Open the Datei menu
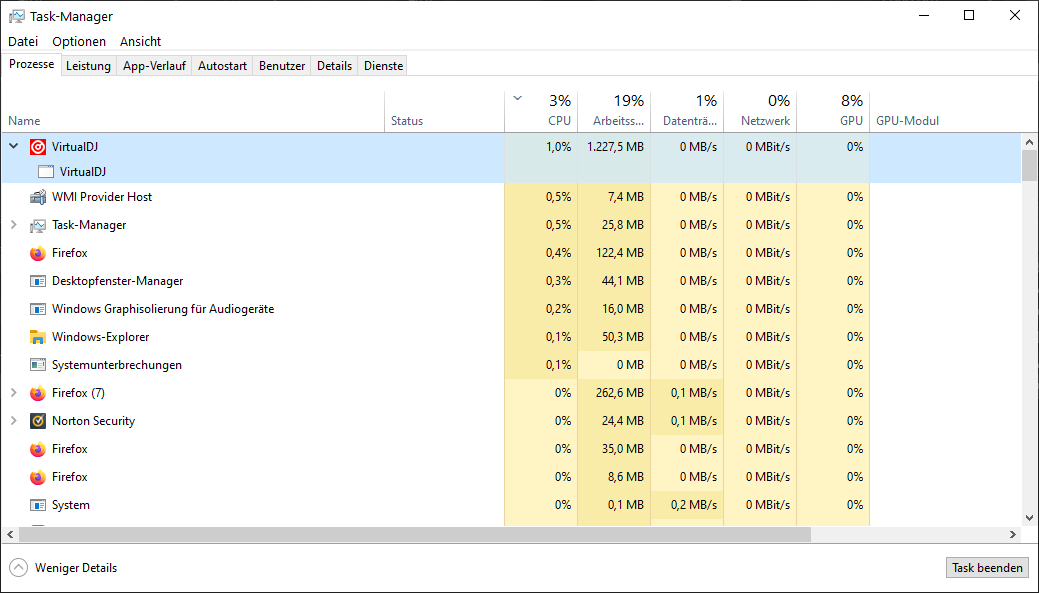 [23, 41]
